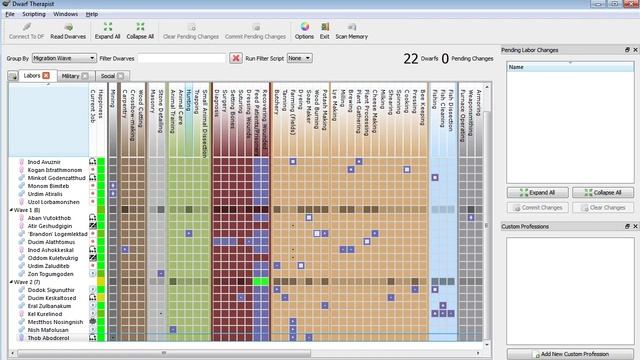640x360 pixels.
Task: Toggle Carpentry labor for Inod Ashokkeskal
Action: tap(125, 250)
